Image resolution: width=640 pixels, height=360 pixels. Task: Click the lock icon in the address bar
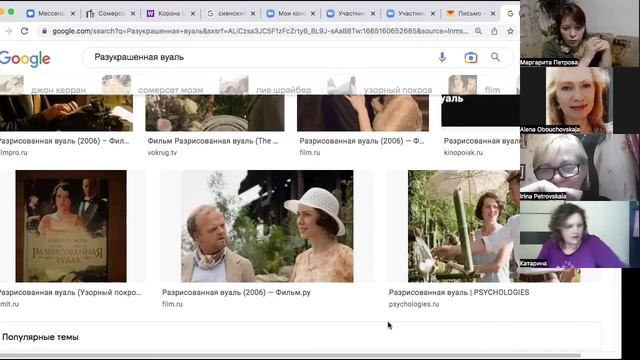tap(44, 31)
